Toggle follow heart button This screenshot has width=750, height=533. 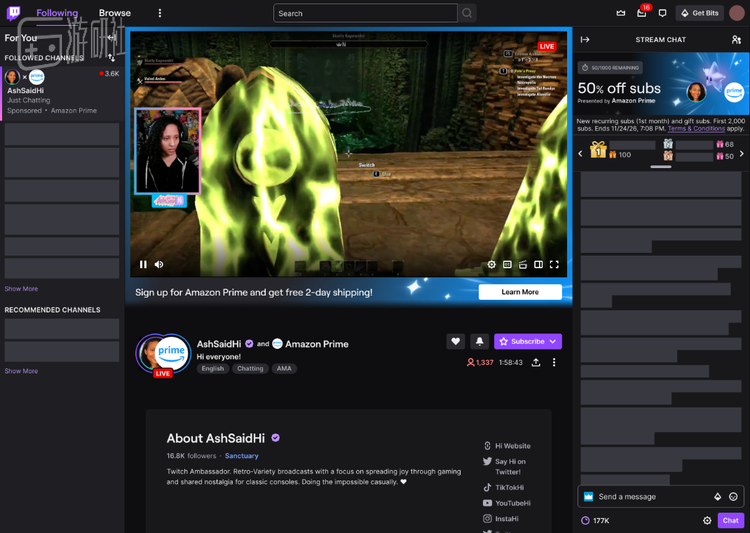coord(455,341)
